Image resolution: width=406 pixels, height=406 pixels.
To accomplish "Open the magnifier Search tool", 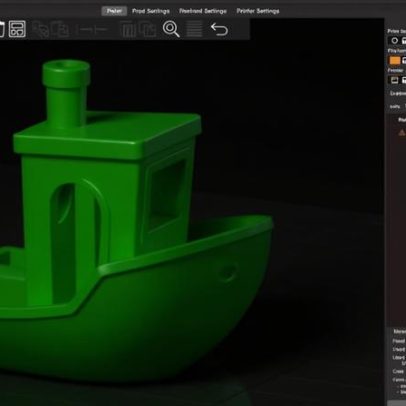I will (171, 29).
